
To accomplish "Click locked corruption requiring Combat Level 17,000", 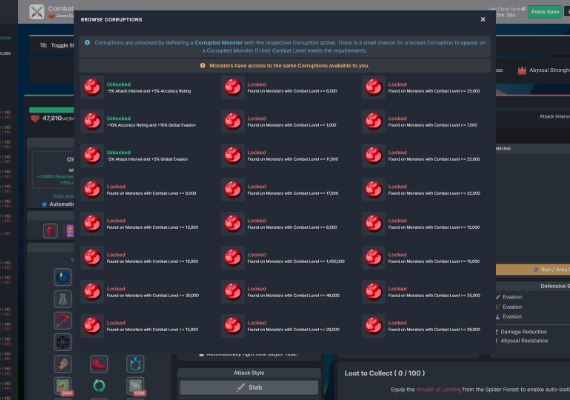I will pyautogui.click(x=233, y=189).
